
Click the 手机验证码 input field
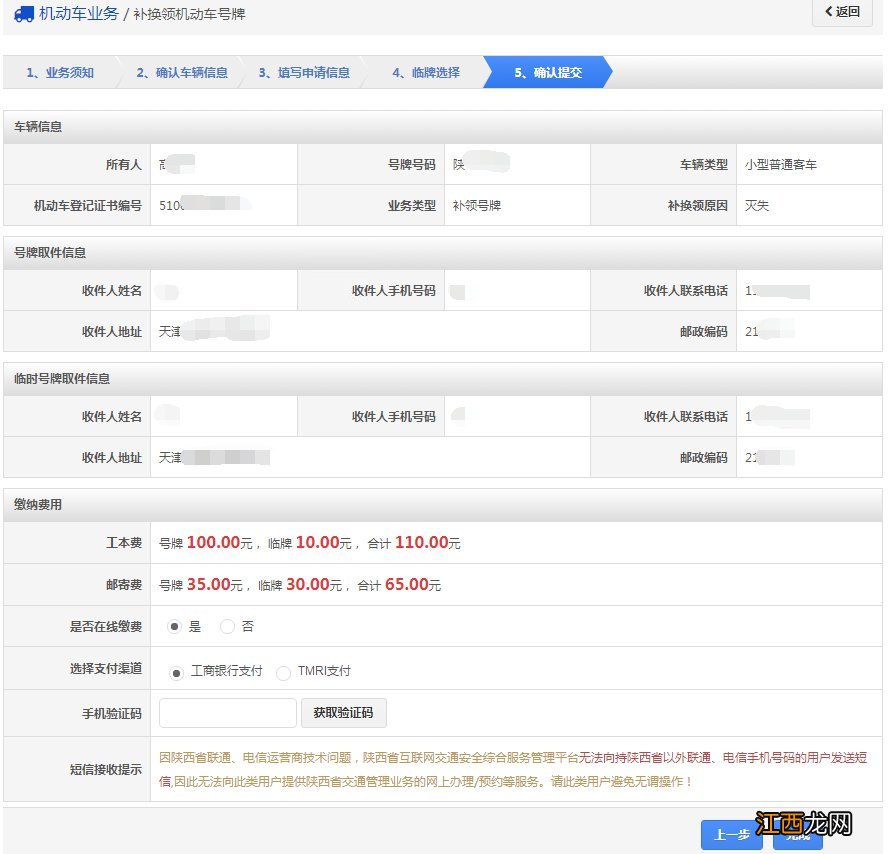(x=227, y=712)
